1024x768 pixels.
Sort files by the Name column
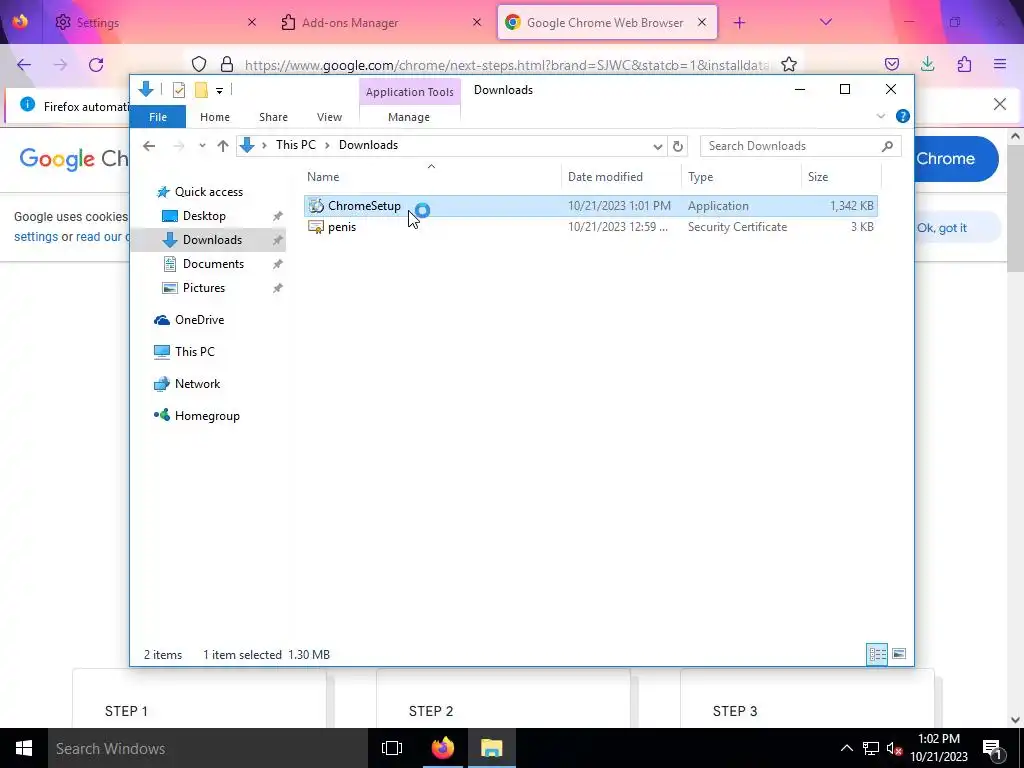(x=432, y=177)
